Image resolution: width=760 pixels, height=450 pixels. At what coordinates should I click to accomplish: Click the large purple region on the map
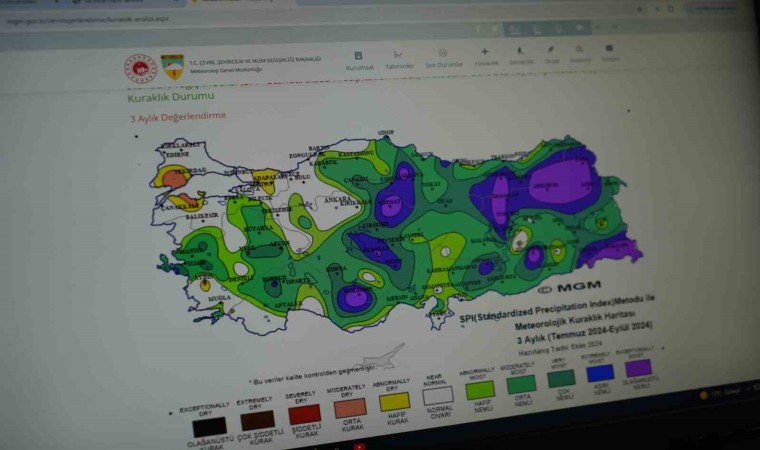click(560, 182)
